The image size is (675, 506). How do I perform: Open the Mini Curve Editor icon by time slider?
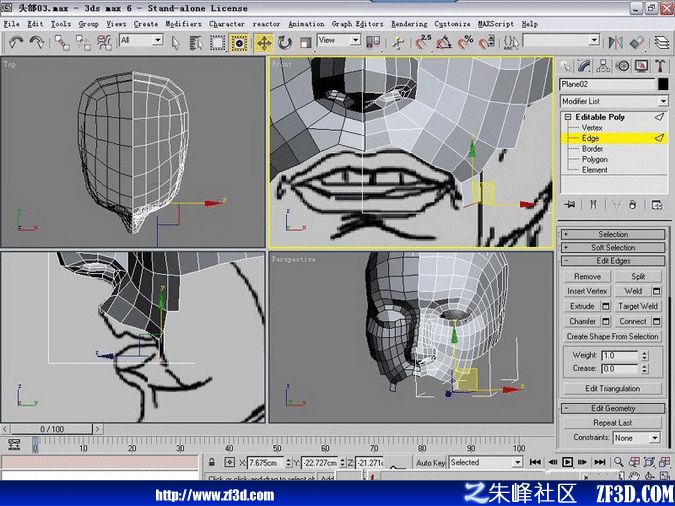(14, 444)
